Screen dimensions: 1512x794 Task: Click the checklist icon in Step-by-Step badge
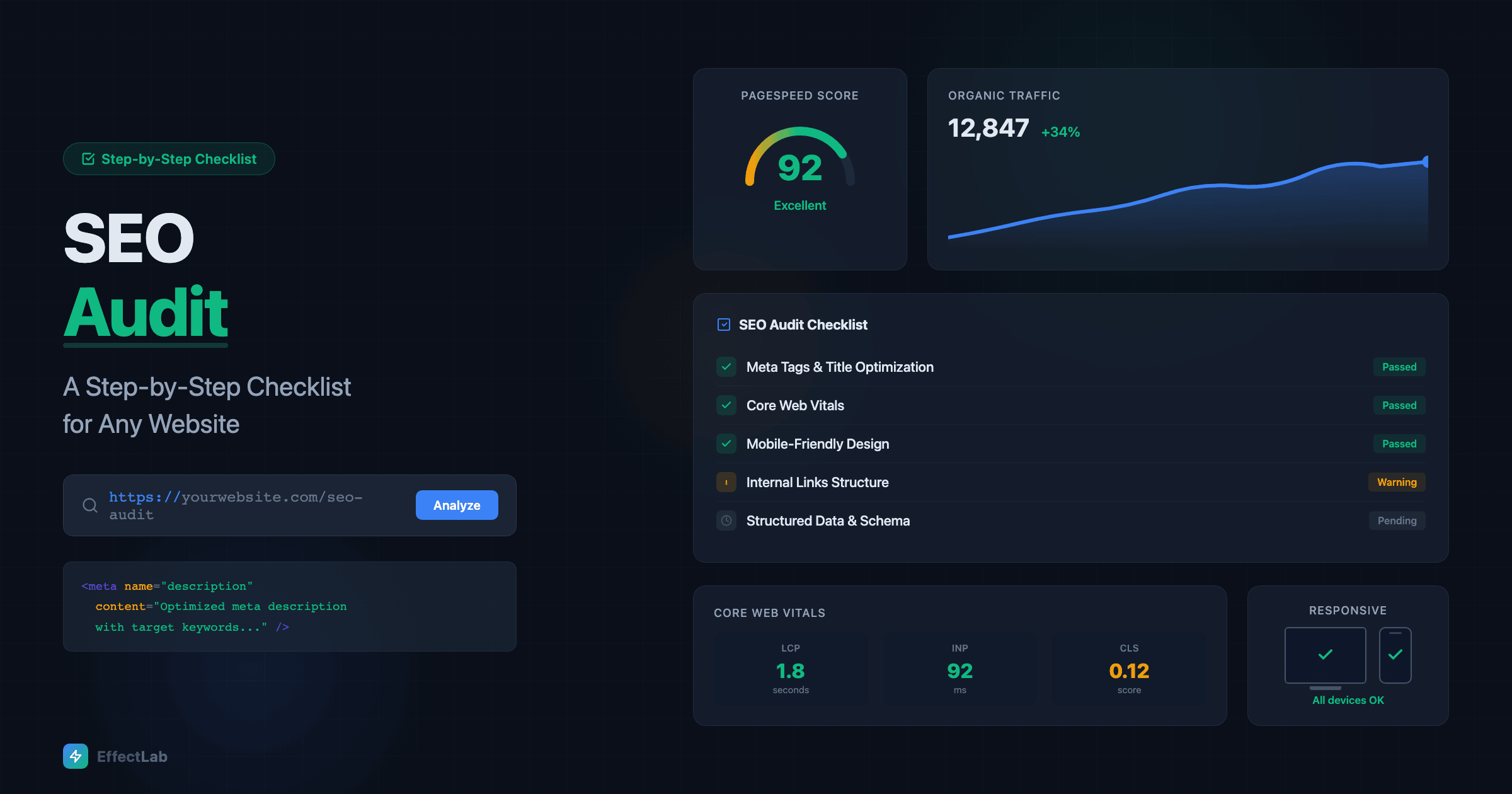(89, 159)
